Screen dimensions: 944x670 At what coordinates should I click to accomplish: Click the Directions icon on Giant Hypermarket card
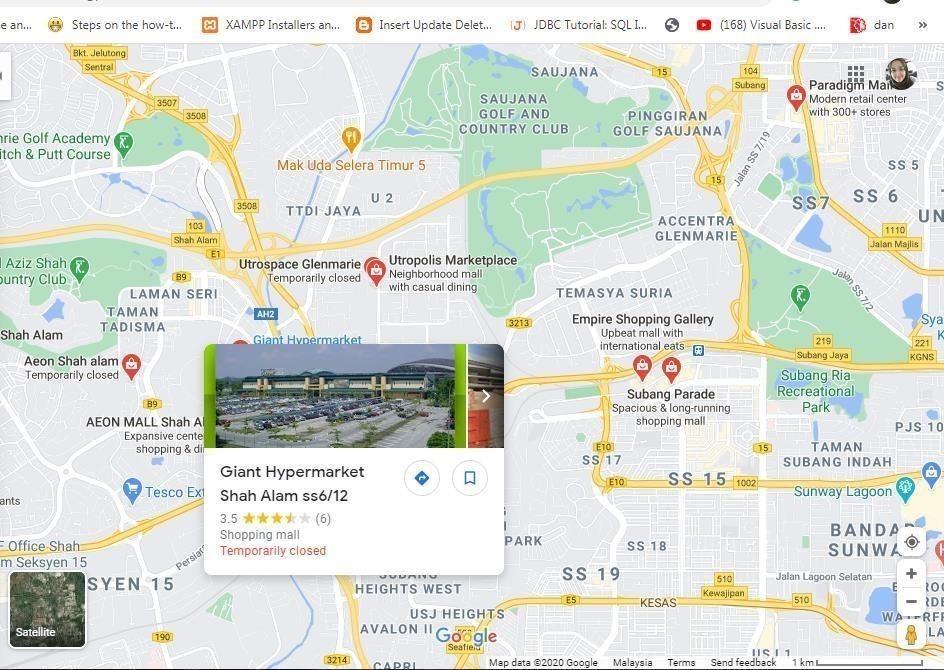[x=421, y=478]
